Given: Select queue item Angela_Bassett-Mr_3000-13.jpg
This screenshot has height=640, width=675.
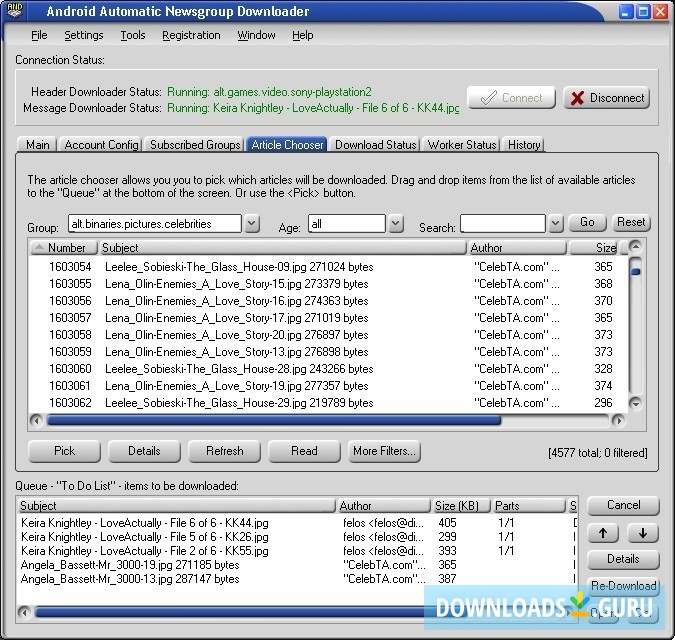Looking at the screenshot, I should click(297, 579).
